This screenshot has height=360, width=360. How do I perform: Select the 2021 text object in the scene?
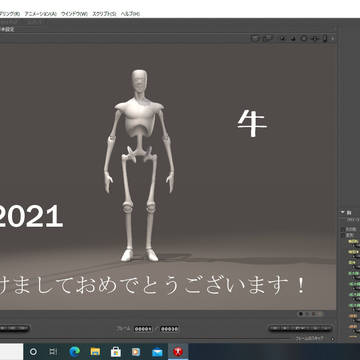pyautogui.click(x=31, y=216)
